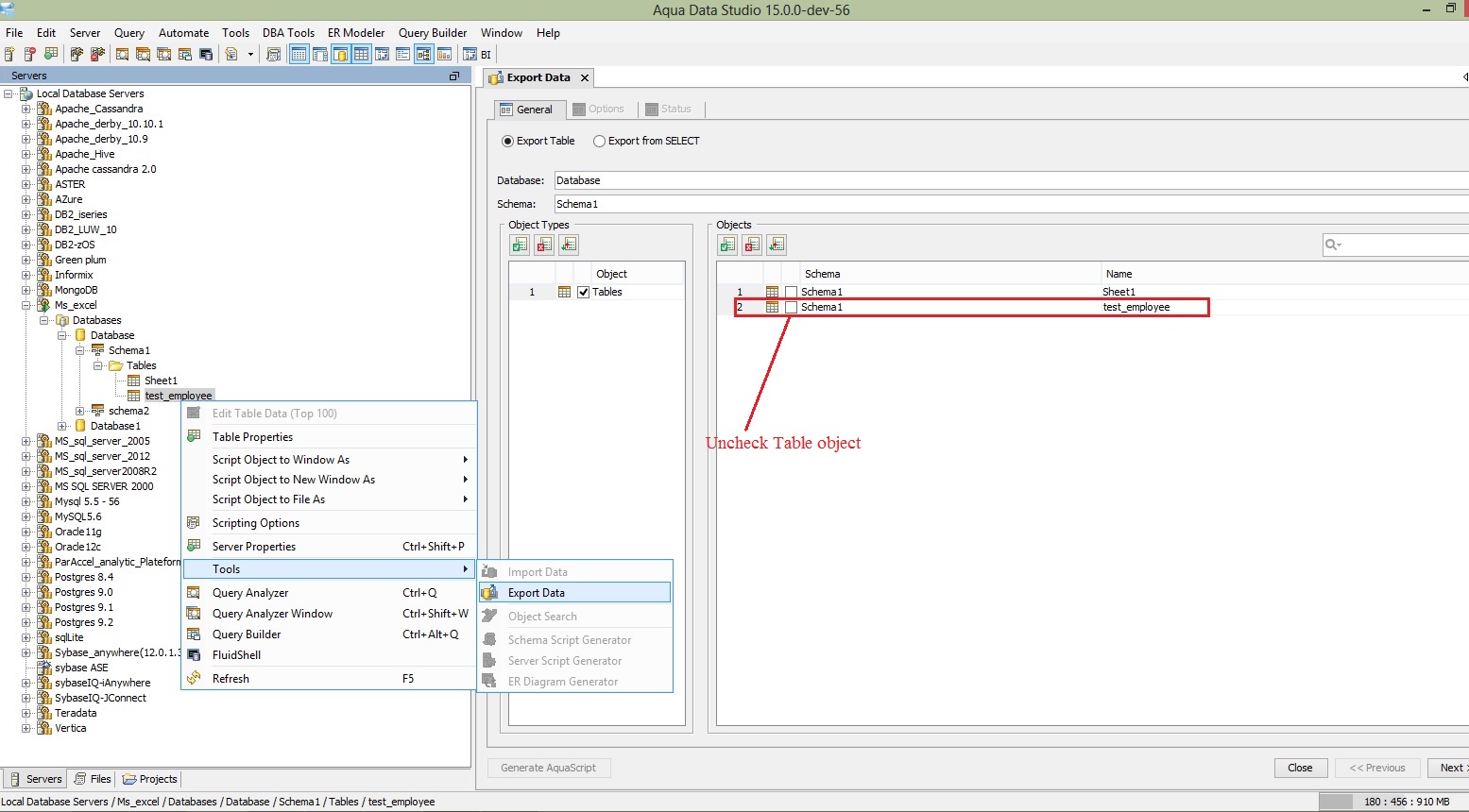Screen dimensions: 1469x812
Task: Click the Local Database Servers globe icon
Action: 26,93
